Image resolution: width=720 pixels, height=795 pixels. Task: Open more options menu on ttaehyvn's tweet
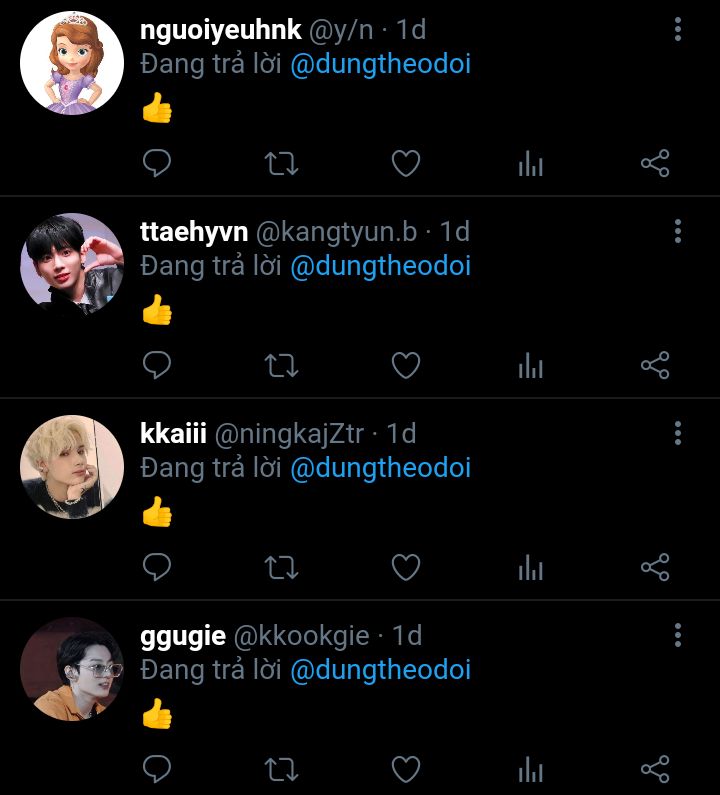click(x=678, y=231)
